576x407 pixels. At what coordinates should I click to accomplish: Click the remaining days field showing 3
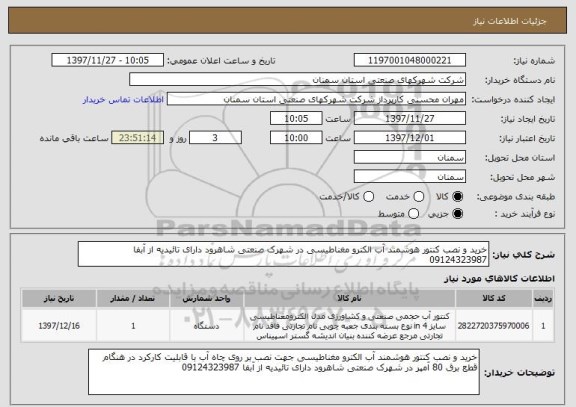[x=215, y=138]
